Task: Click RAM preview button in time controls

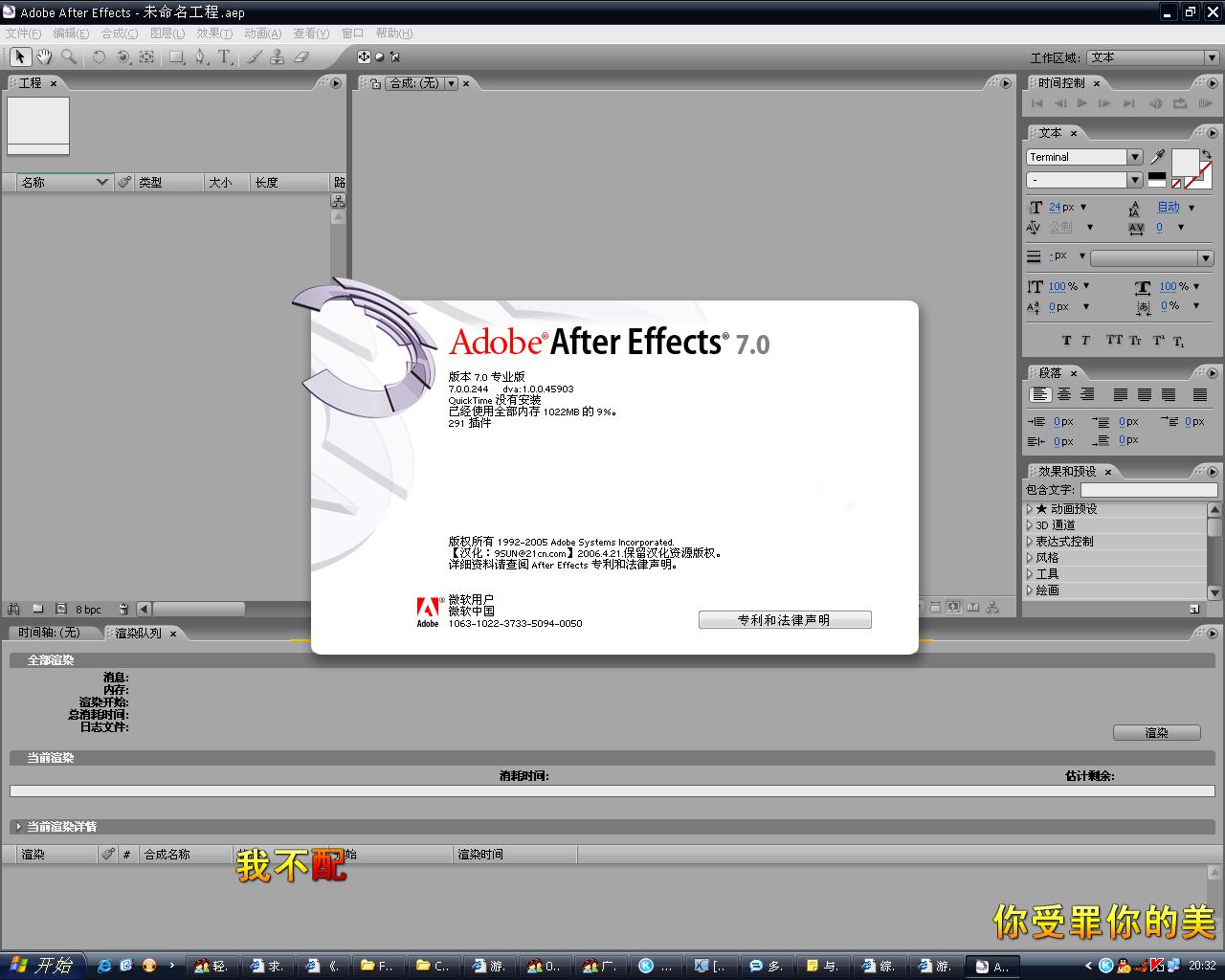Action: [1205, 103]
